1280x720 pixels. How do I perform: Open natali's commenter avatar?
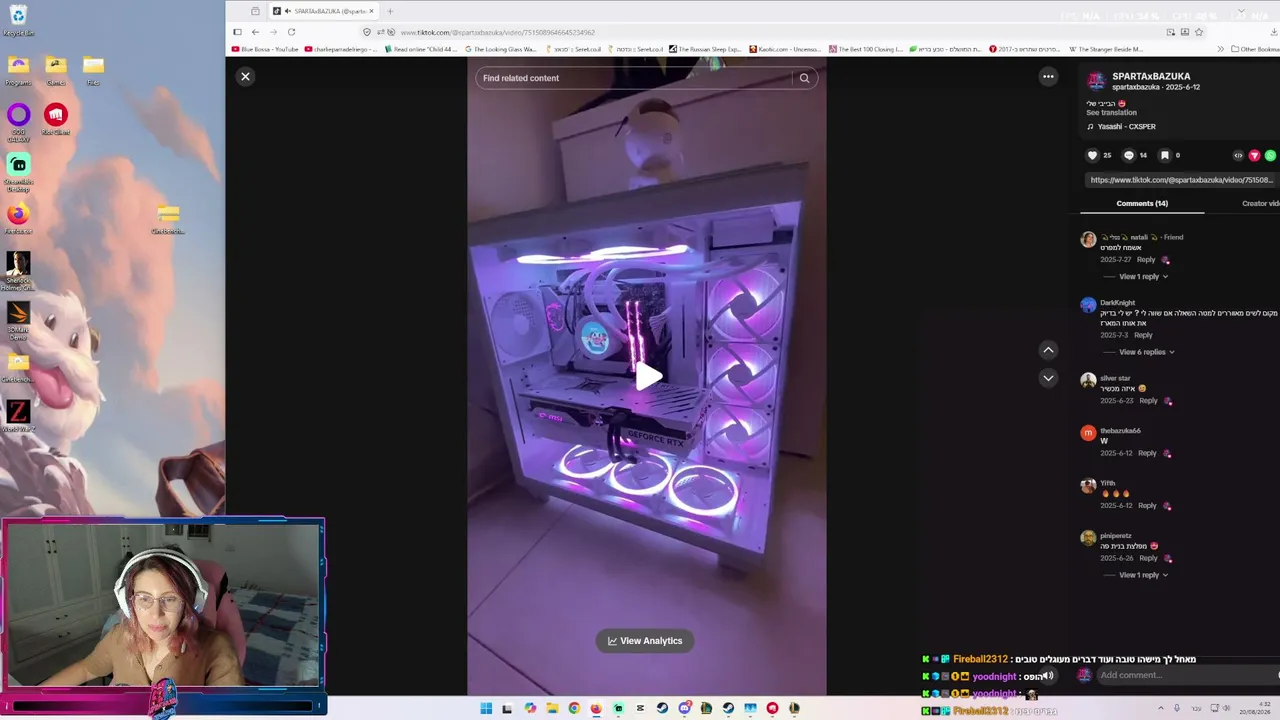click(1088, 239)
